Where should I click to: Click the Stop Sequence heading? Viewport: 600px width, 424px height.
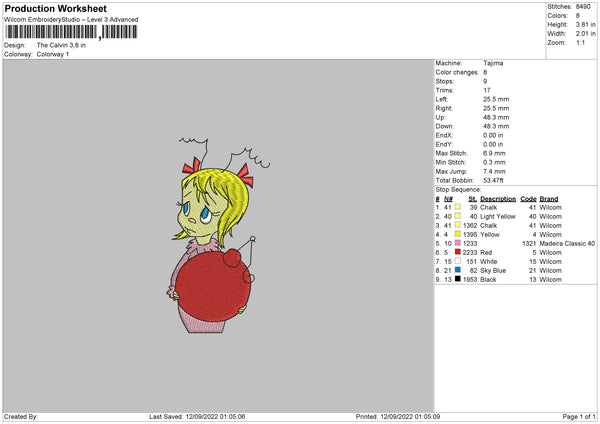coord(458,190)
